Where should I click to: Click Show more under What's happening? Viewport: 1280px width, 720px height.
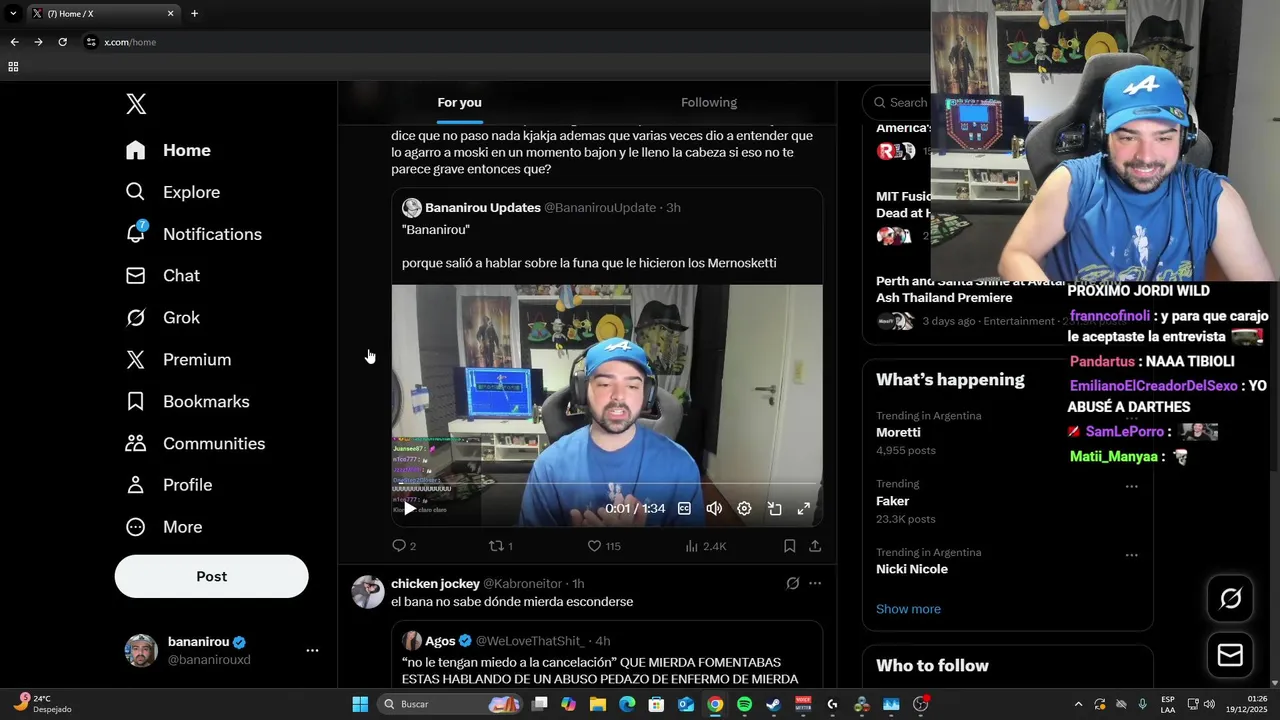point(908,609)
